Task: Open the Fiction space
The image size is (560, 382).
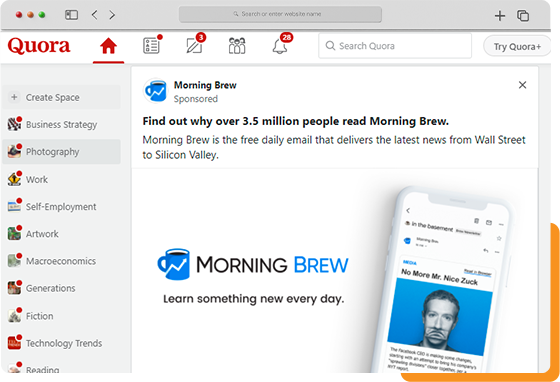Action: [x=61, y=316]
